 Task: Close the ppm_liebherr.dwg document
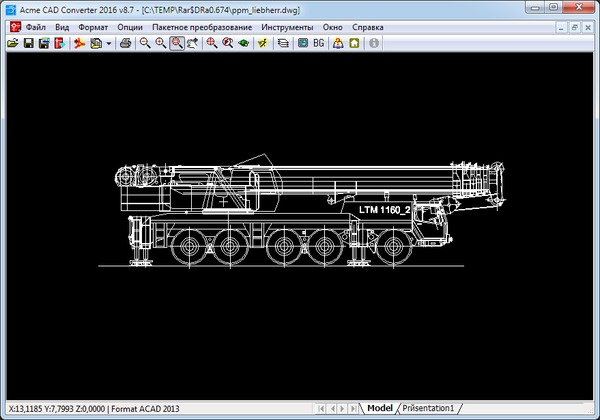(588, 27)
